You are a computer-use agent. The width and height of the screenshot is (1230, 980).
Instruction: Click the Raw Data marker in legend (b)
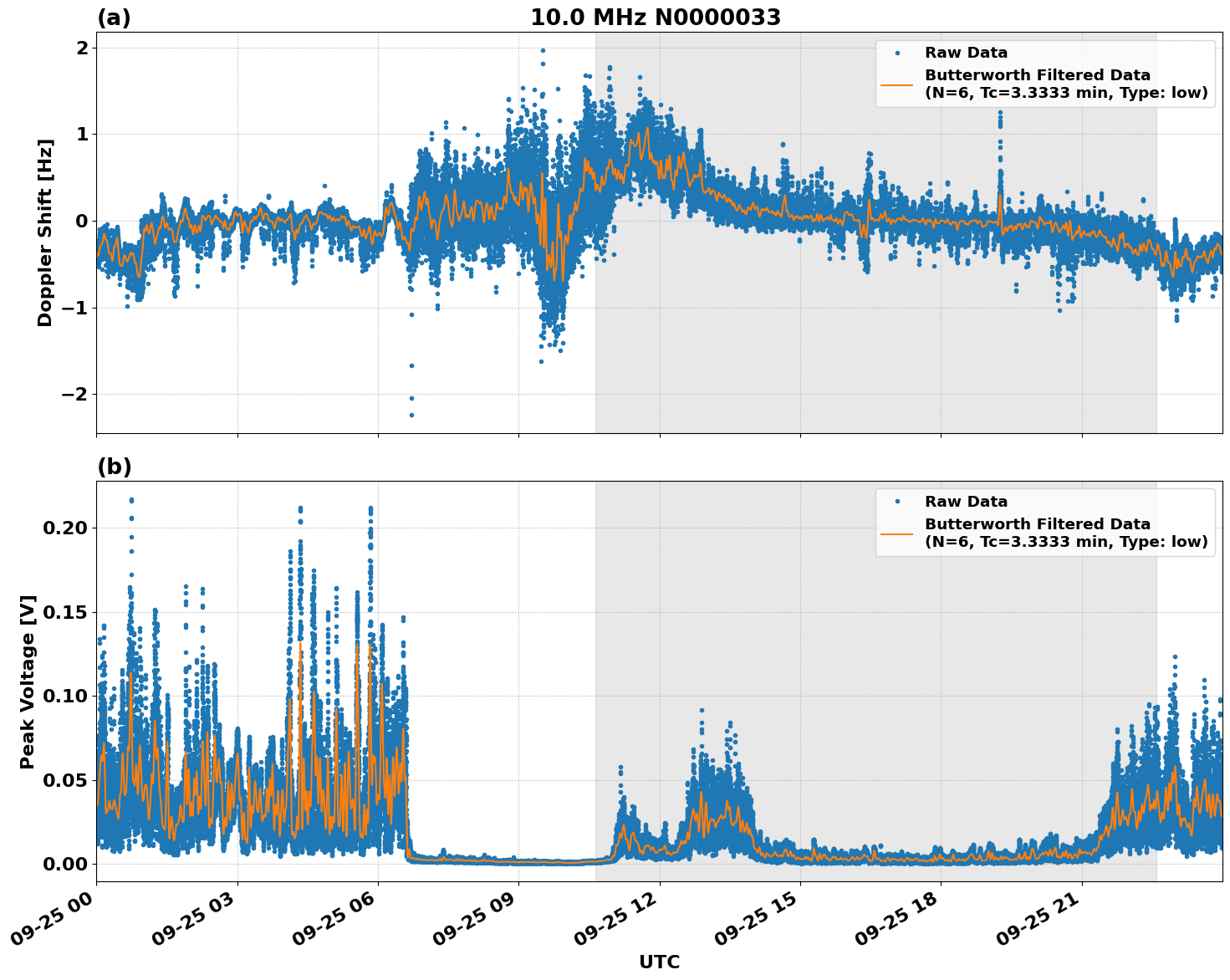(896, 500)
